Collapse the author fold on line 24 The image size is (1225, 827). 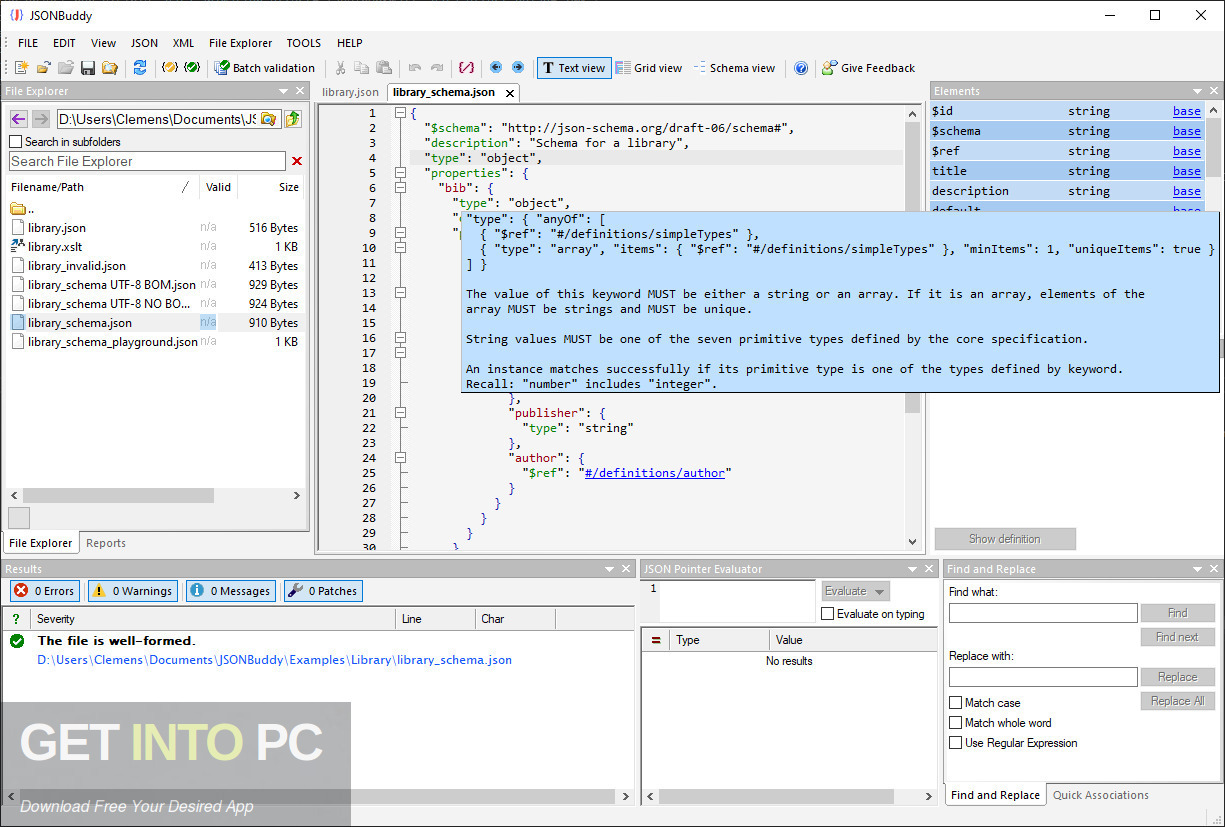click(400, 458)
